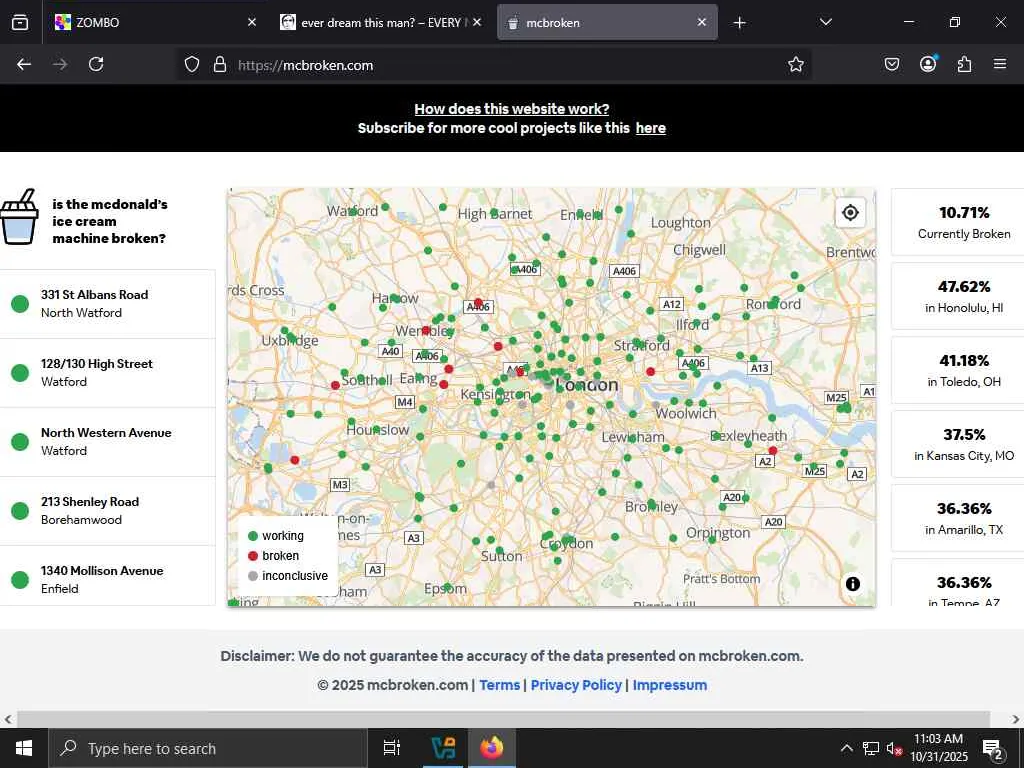Open the Firefox View recent browsing button
Viewport: 1024px width, 768px height.
point(20,22)
